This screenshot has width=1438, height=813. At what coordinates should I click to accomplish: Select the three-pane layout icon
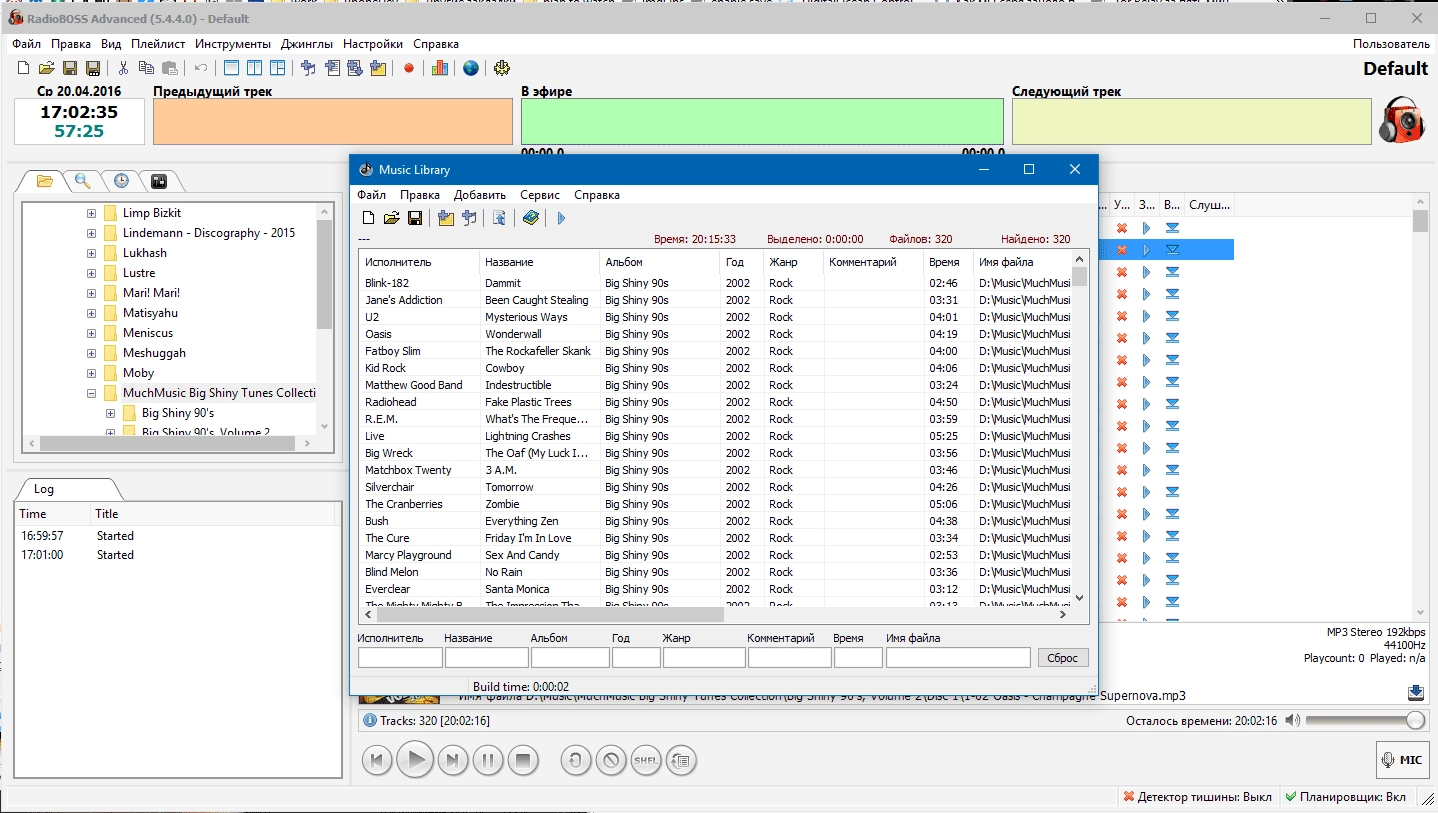(x=278, y=68)
